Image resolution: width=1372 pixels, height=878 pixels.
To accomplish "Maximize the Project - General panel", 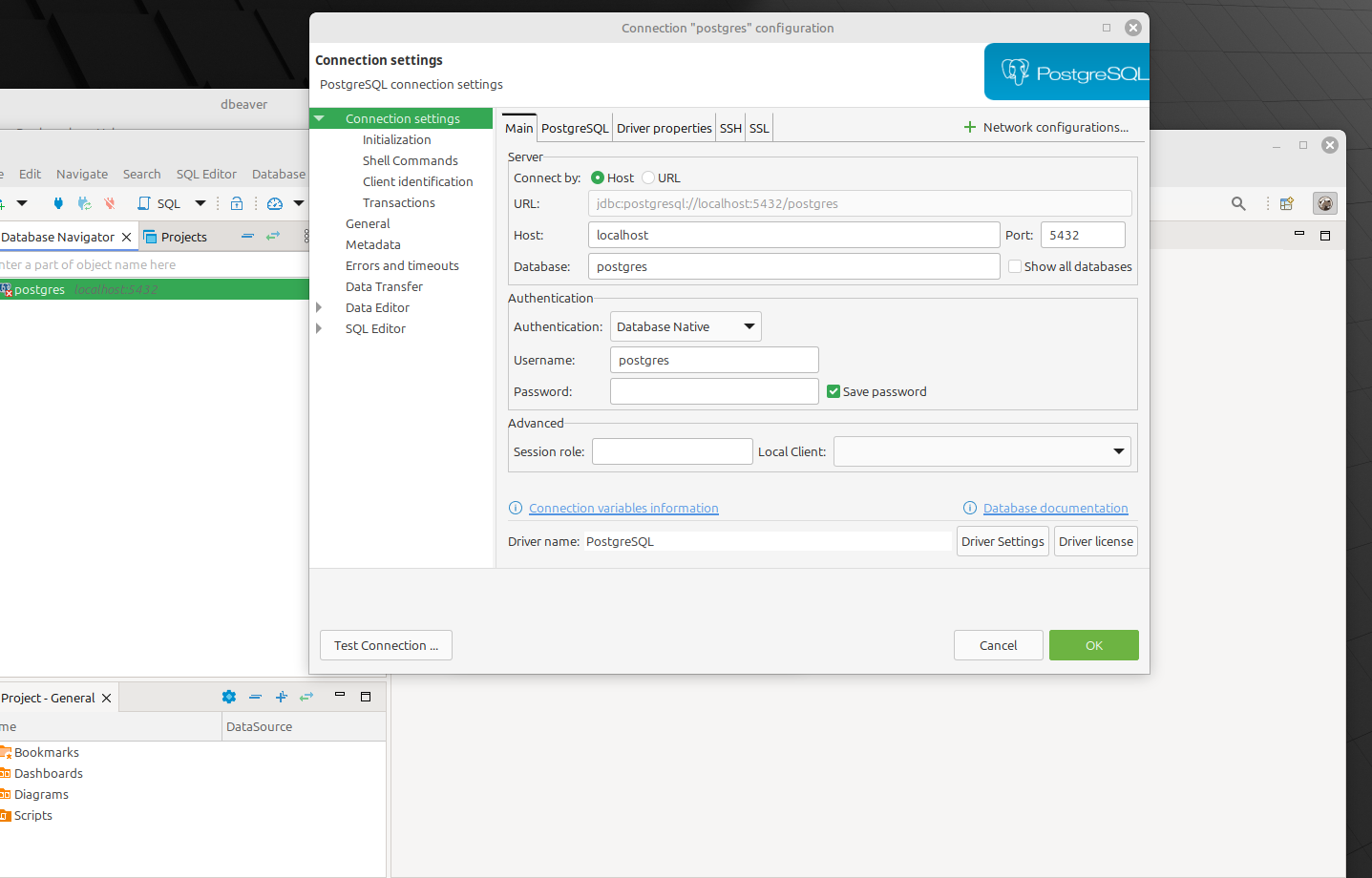I will pos(366,697).
